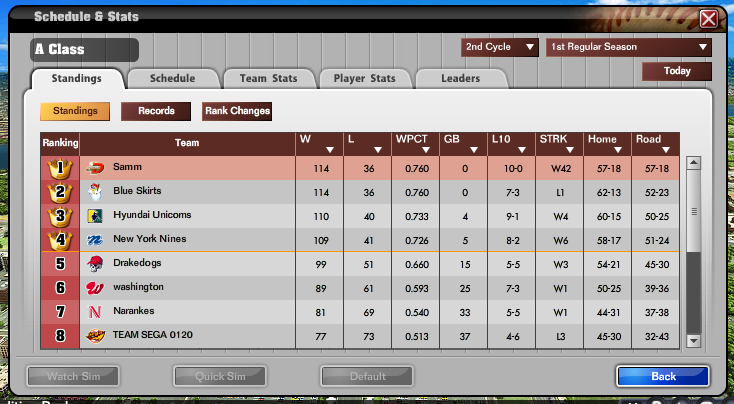Click the Samm team logo icon
734x404 pixels.
tap(95, 168)
